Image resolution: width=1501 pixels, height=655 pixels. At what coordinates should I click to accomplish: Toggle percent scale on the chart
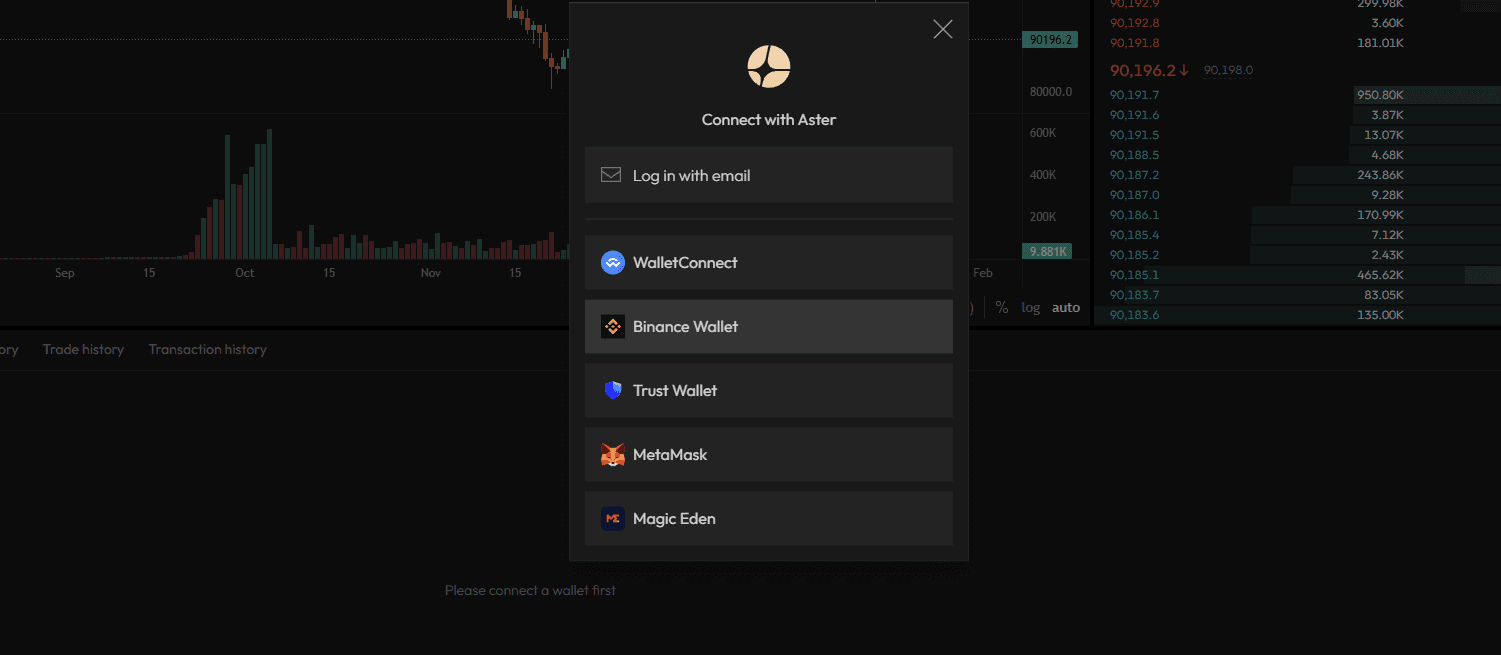[x=1002, y=307]
